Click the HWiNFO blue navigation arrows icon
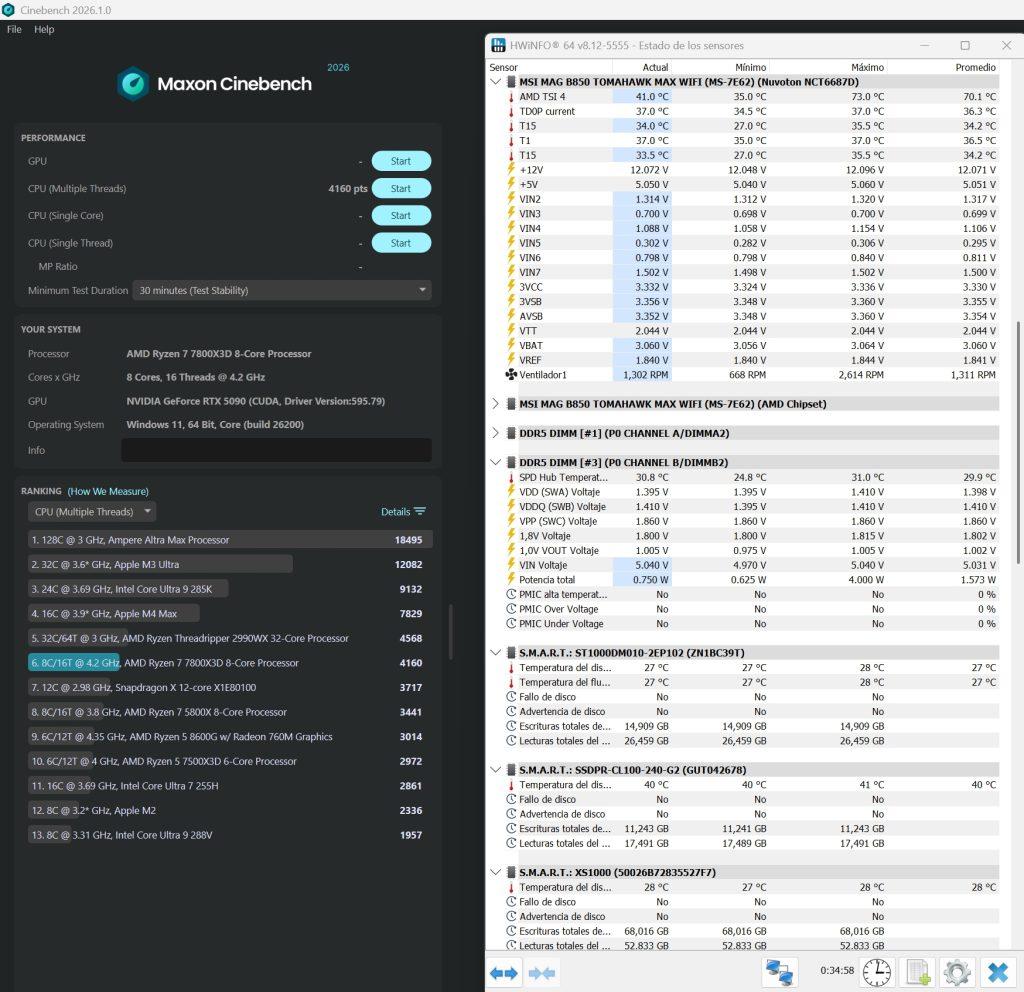This screenshot has width=1024, height=992. [x=504, y=973]
